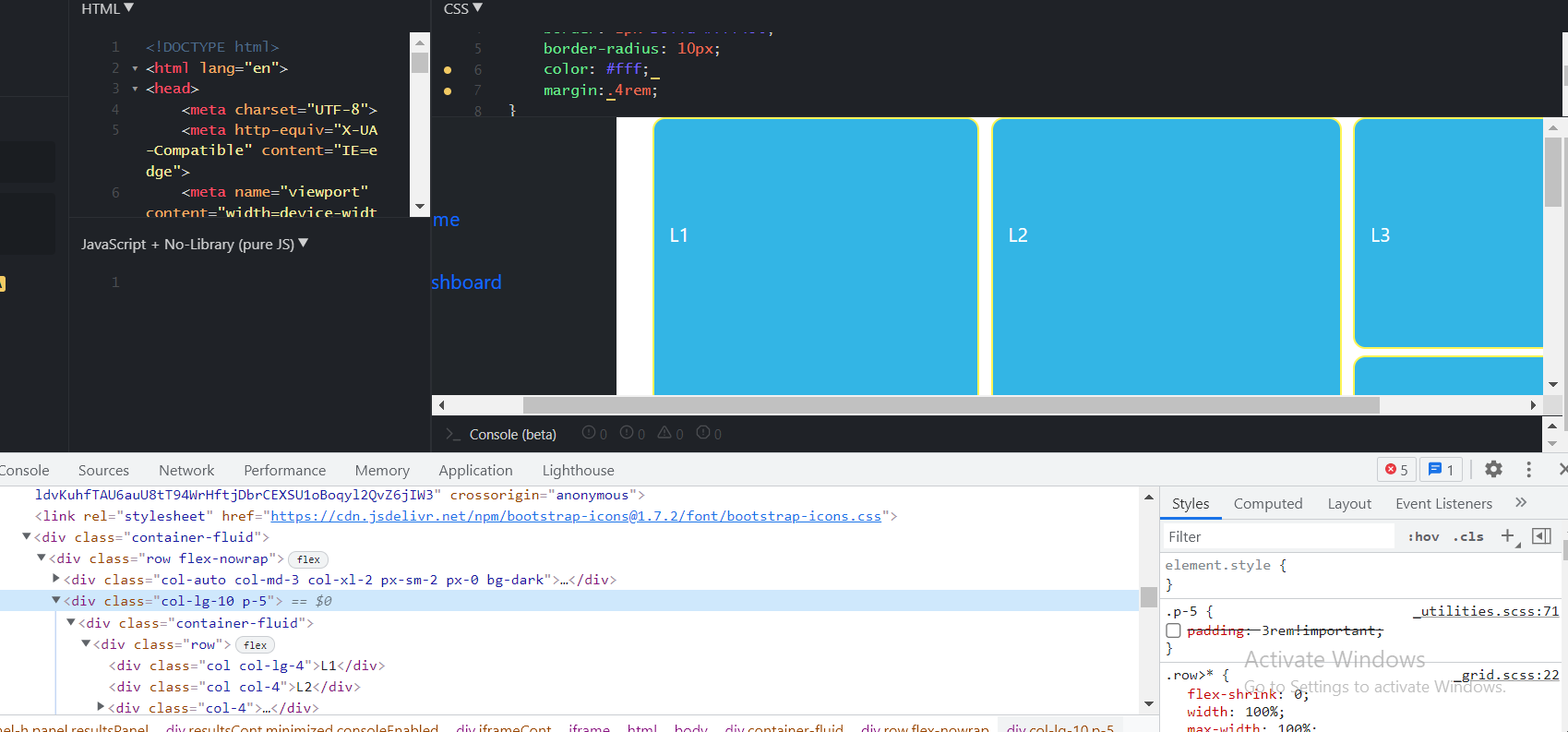Open the CSS panel preprocessor dropdown

click(462, 8)
